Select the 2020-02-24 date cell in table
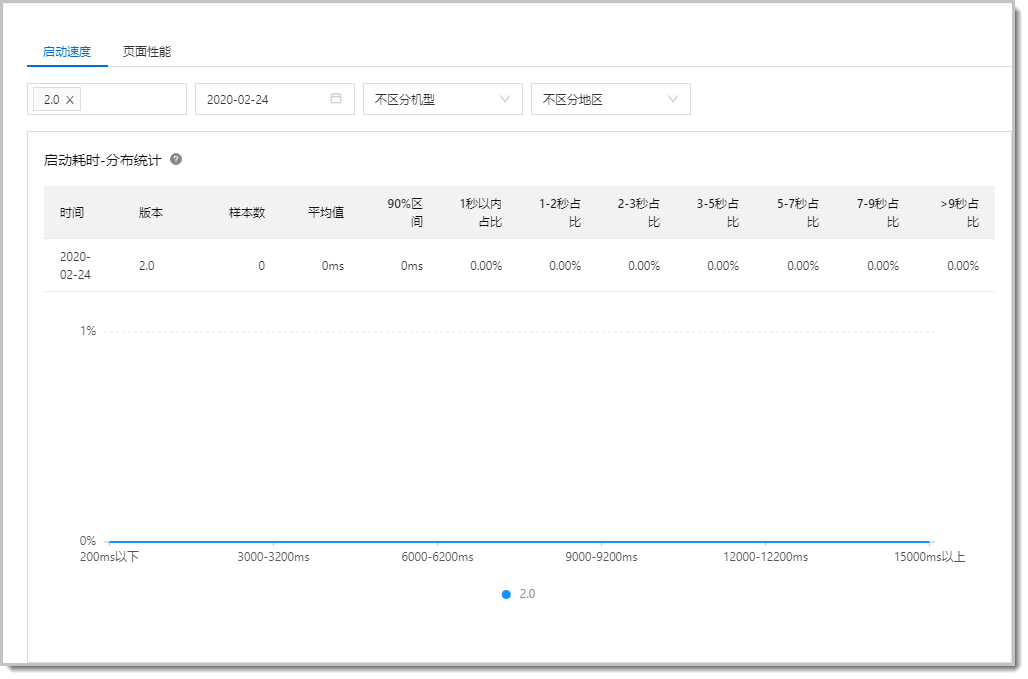This screenshot has width=1028, height=679. tap(75, 265)
